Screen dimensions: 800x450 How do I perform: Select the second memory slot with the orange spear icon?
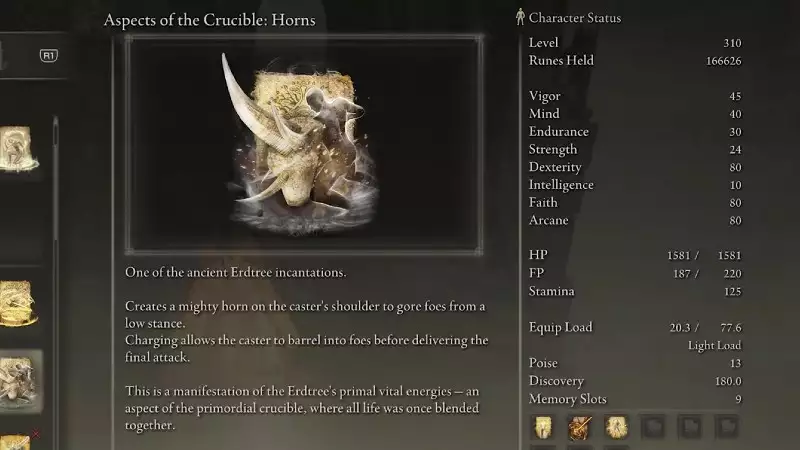tap(580, 427)
